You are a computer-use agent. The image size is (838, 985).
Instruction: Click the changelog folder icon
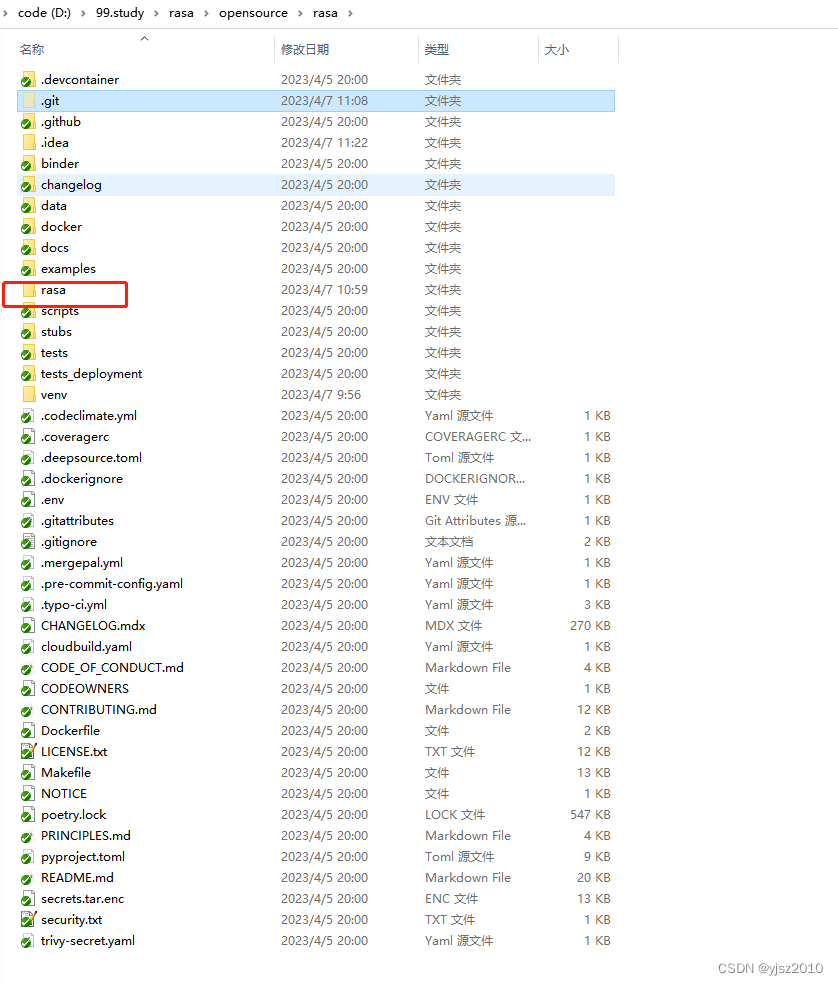click(28, 185)
